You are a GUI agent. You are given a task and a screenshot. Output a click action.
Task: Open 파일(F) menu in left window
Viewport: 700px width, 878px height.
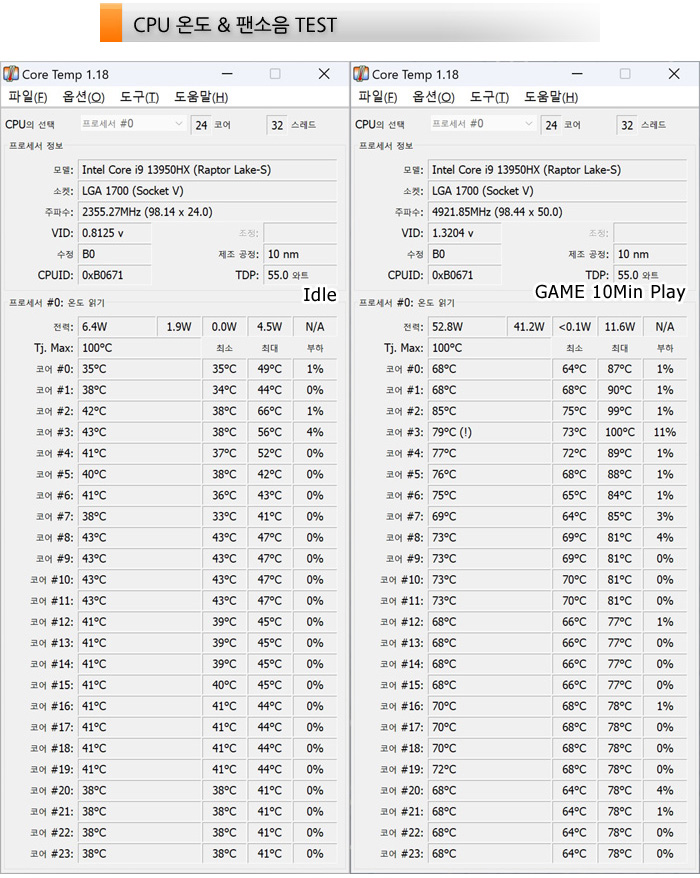[27, 97]
